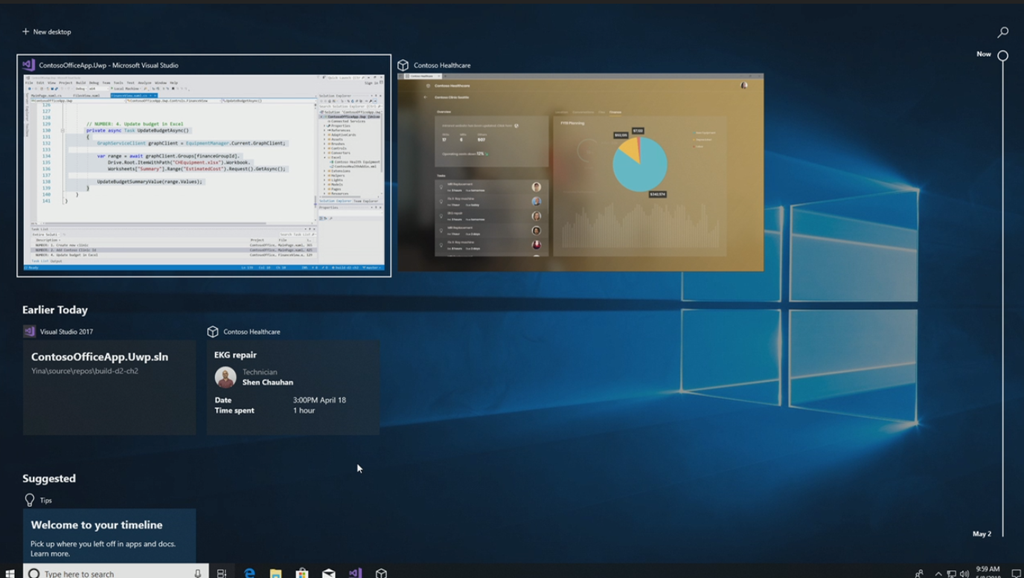Search the timeline with the magnifier icon

pos(1003,32)
